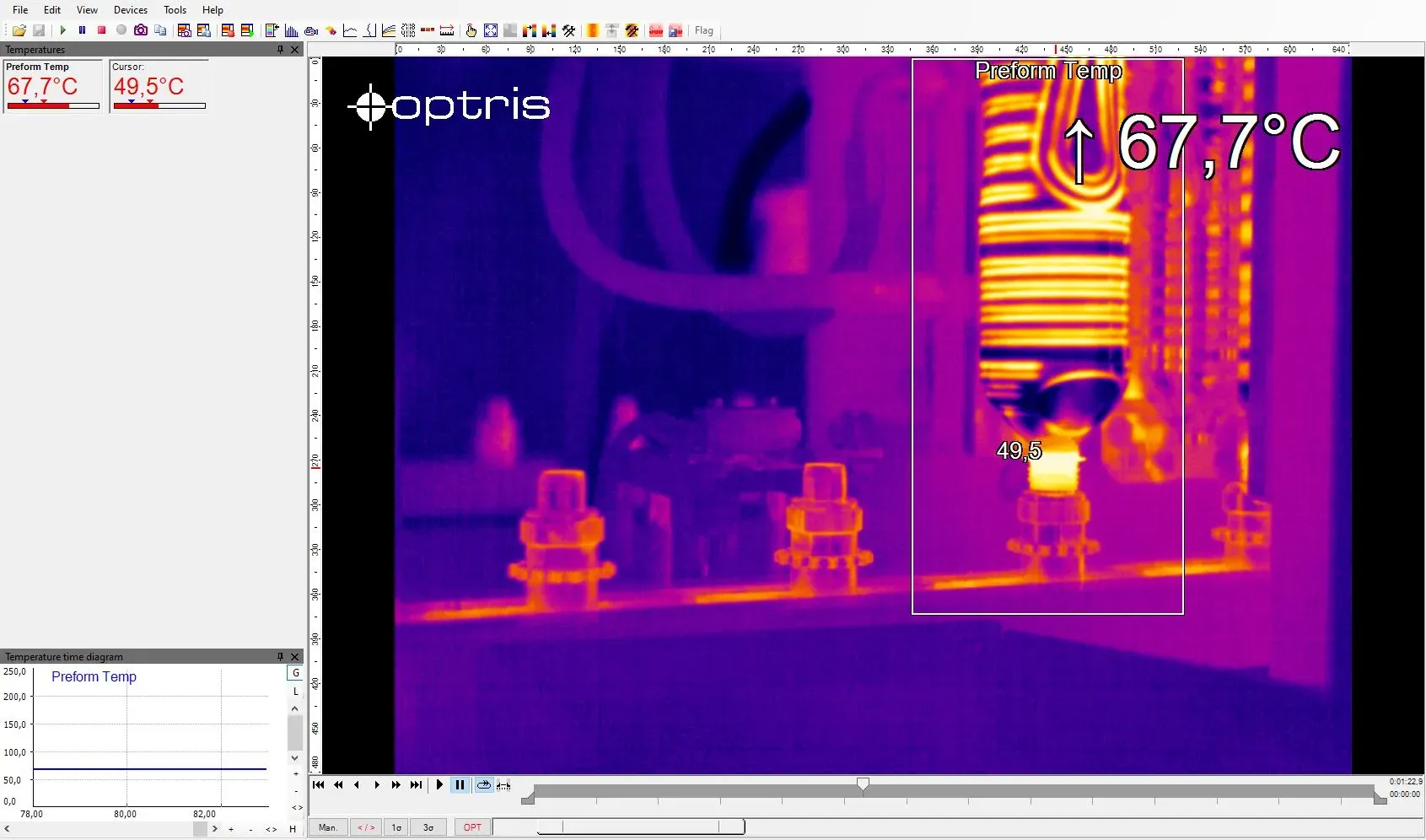Click the fullscreen expand arrows icon
The image size is (1426, 840).
[x=491, y=30]
